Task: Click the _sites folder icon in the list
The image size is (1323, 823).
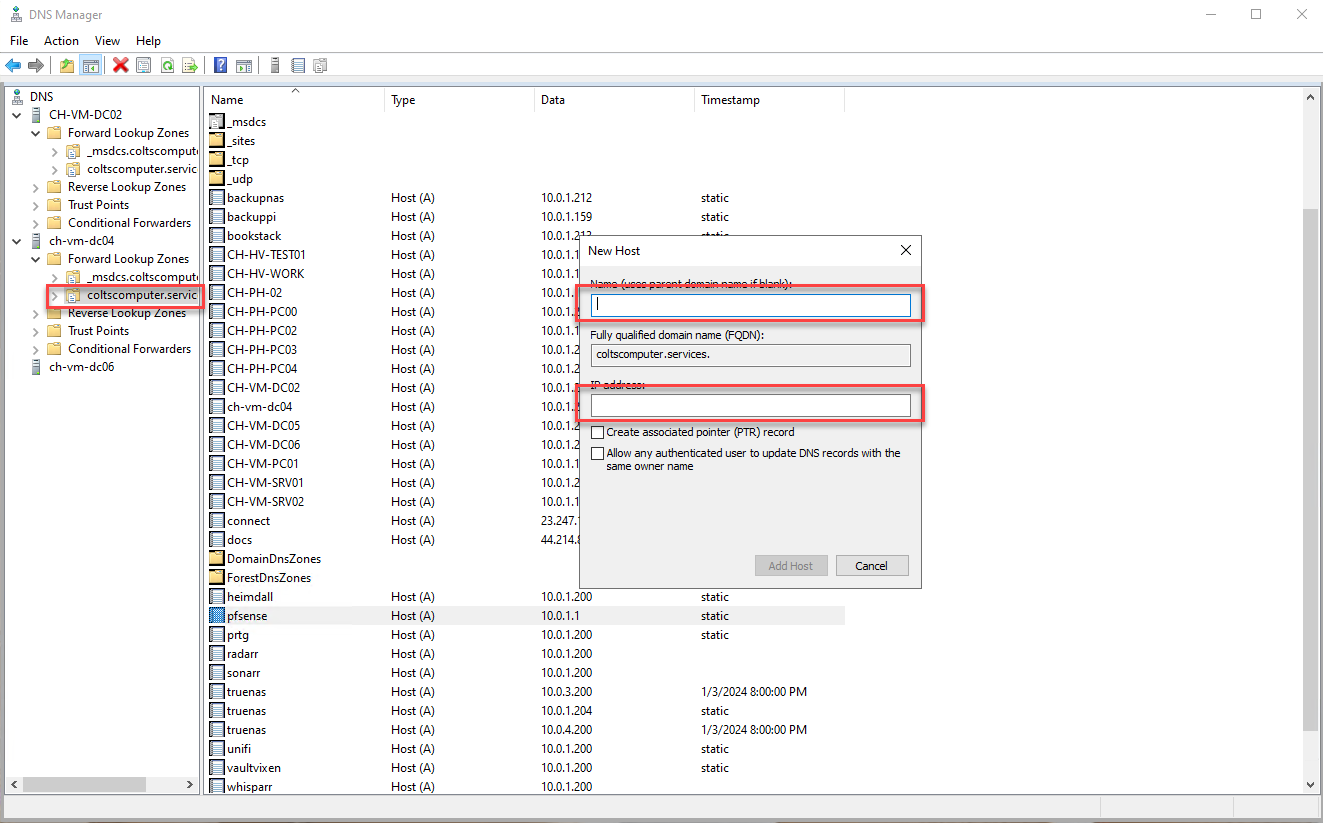Action: pyautogui.click(x=218, y=141)
